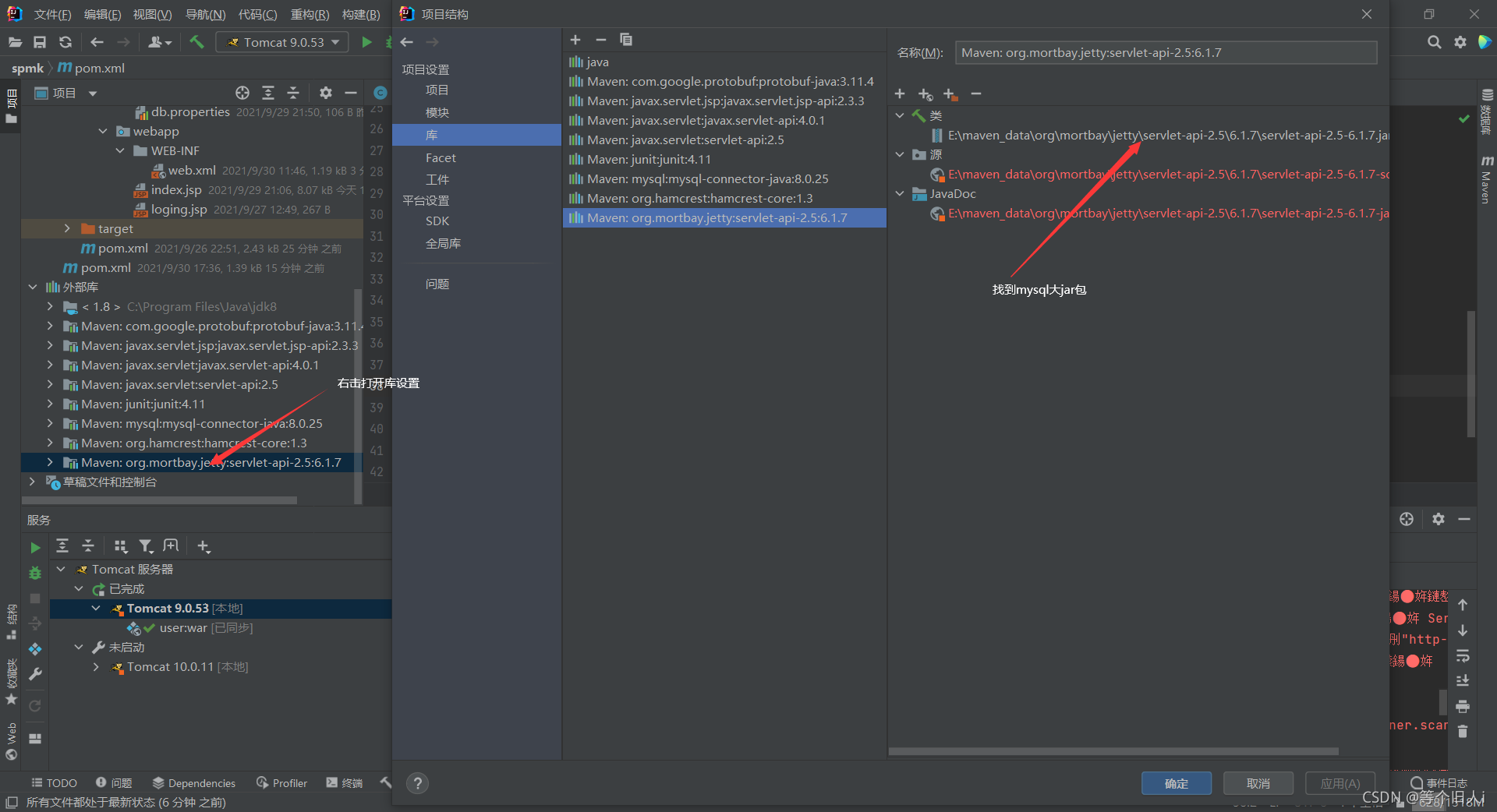Open the 导航(N) menu
This screenshot has height=812, width=1497.
coord(205,14)
